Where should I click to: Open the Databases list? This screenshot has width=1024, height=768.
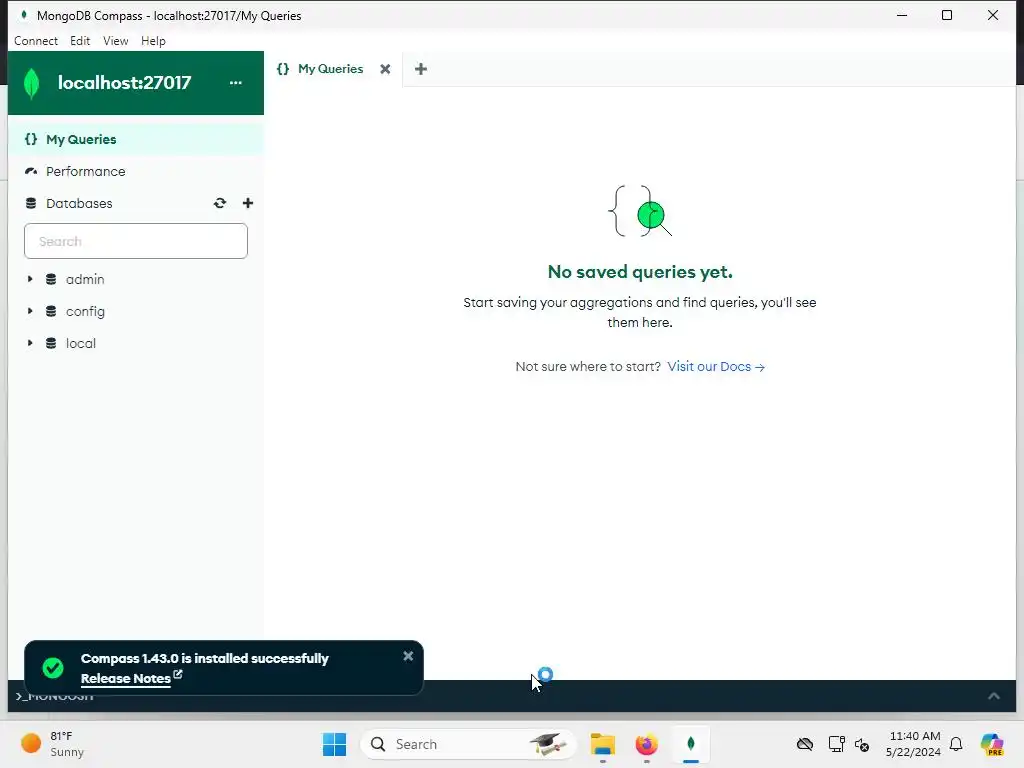[79, 204]
